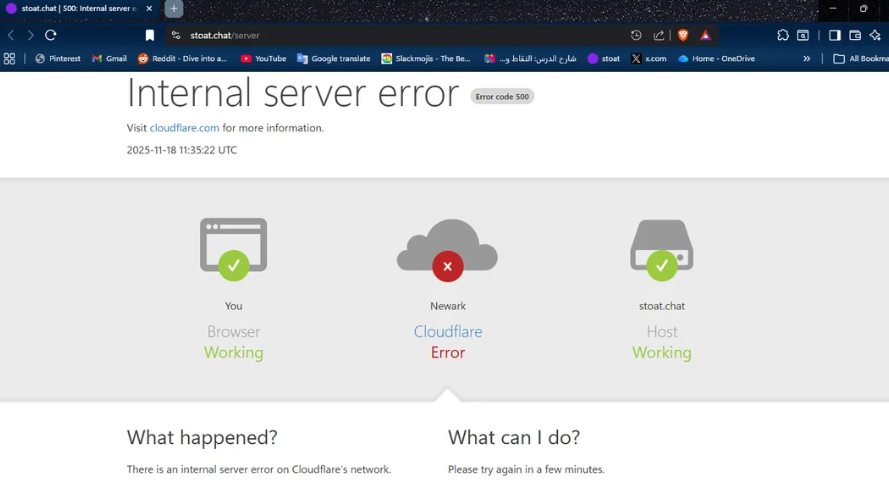The height and width of the screenshot is (485, 889).
Task: Bookmark this page using the bookmark icon
Action: tap(150, 35)
